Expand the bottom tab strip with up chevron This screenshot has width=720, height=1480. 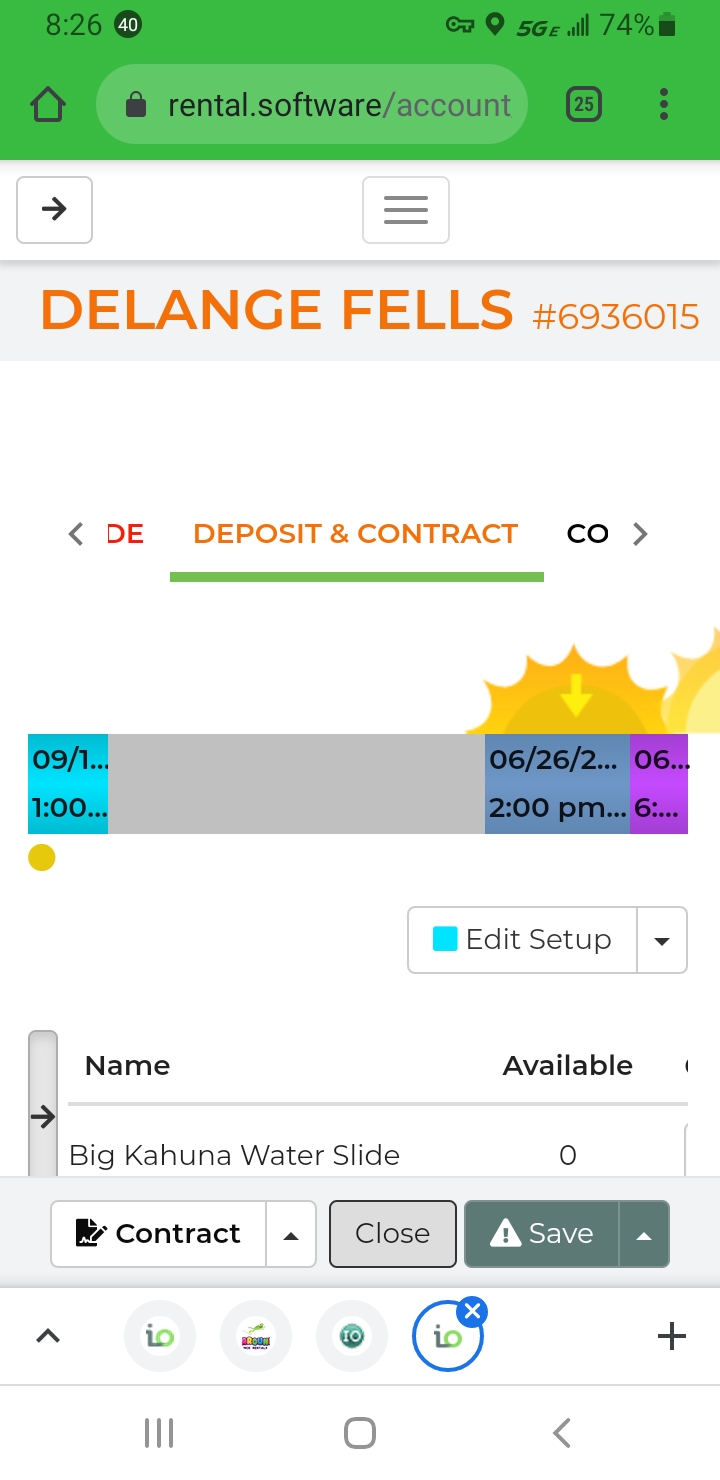click(48, 1336)
